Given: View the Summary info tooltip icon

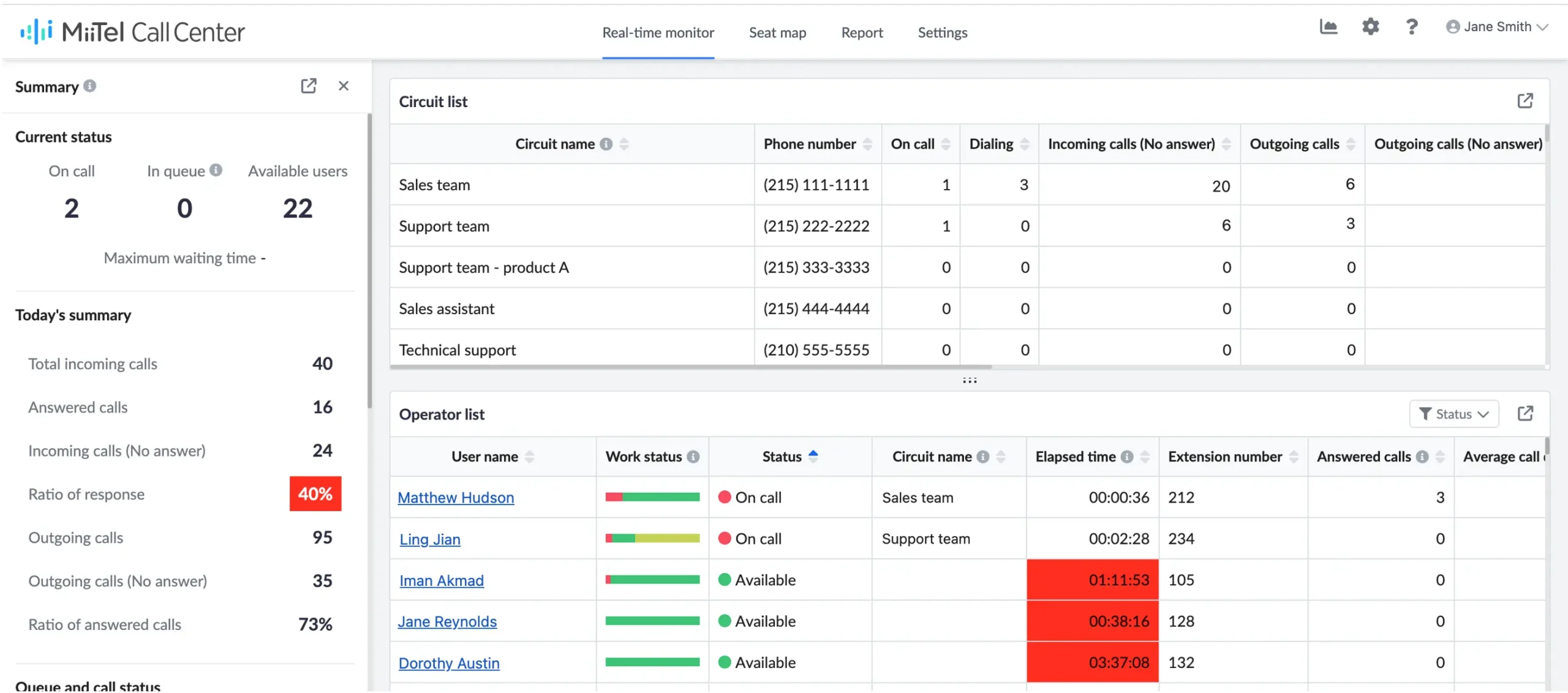Looking at the screenshot, I should coord(89,86).
